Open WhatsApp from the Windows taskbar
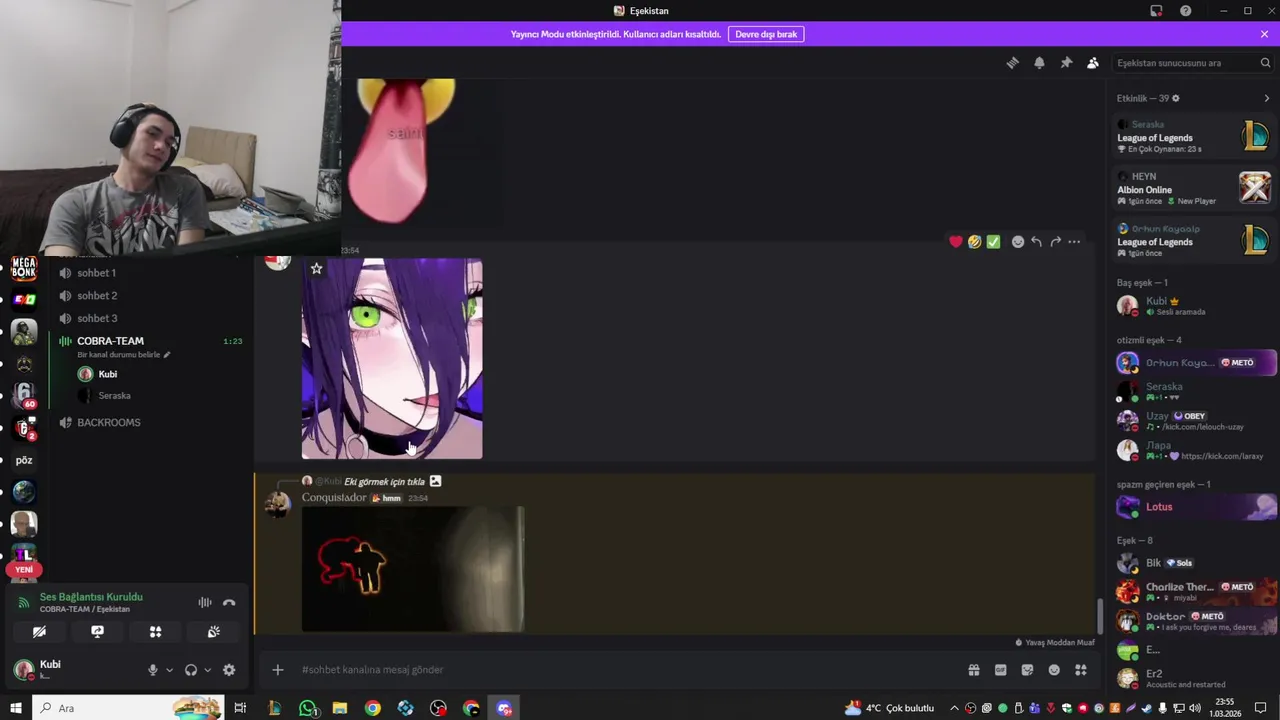This screenshot has height=720, width=1280. coord(307,708)
